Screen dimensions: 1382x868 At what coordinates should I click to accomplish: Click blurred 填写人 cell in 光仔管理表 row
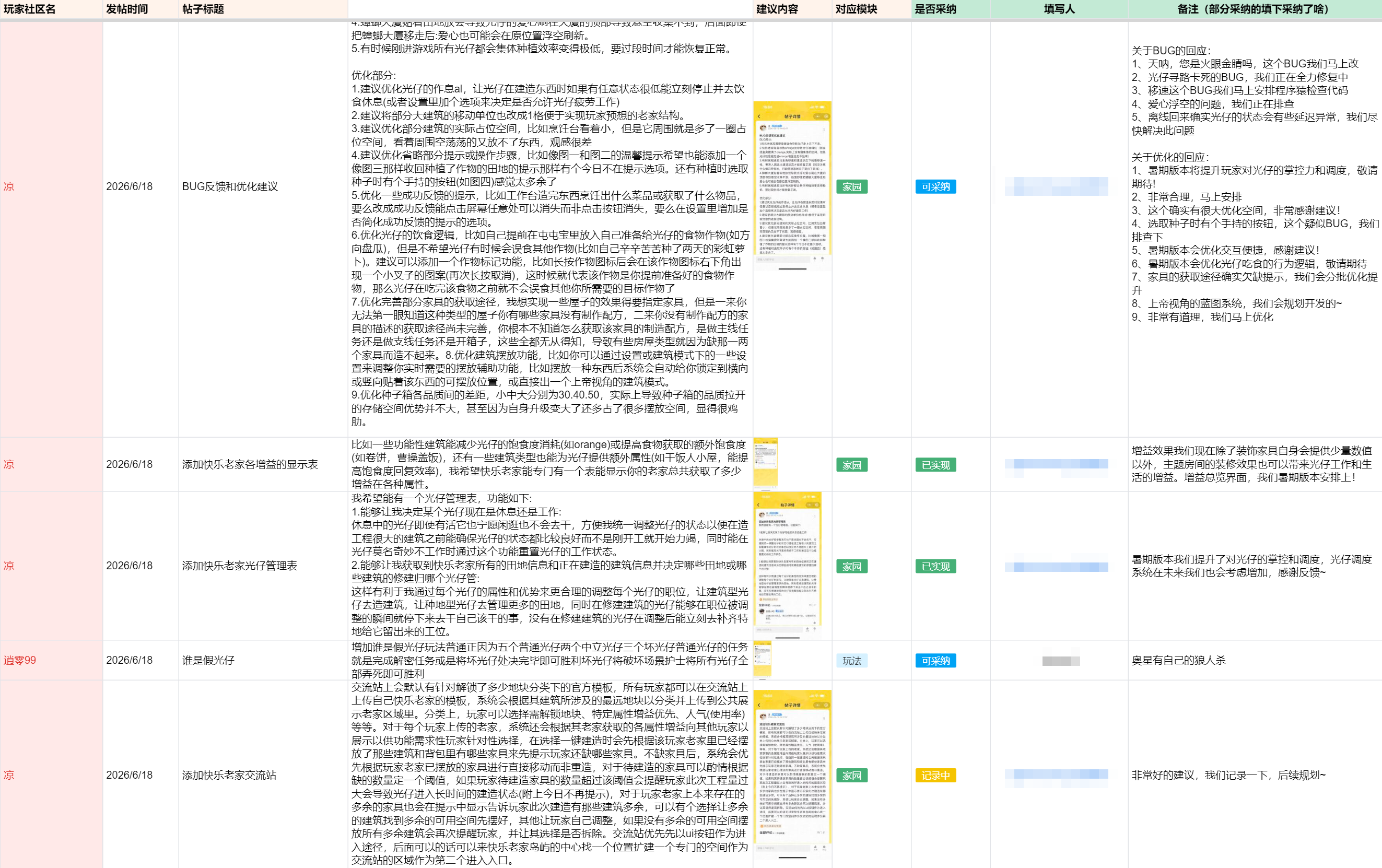[x=1057, y=566]
